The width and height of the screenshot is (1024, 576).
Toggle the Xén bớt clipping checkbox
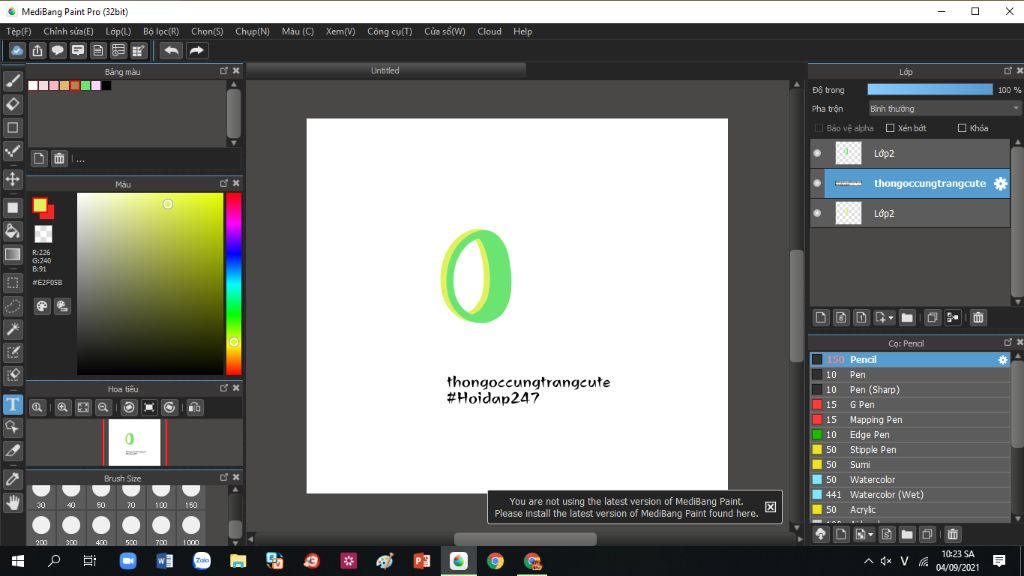890,128
